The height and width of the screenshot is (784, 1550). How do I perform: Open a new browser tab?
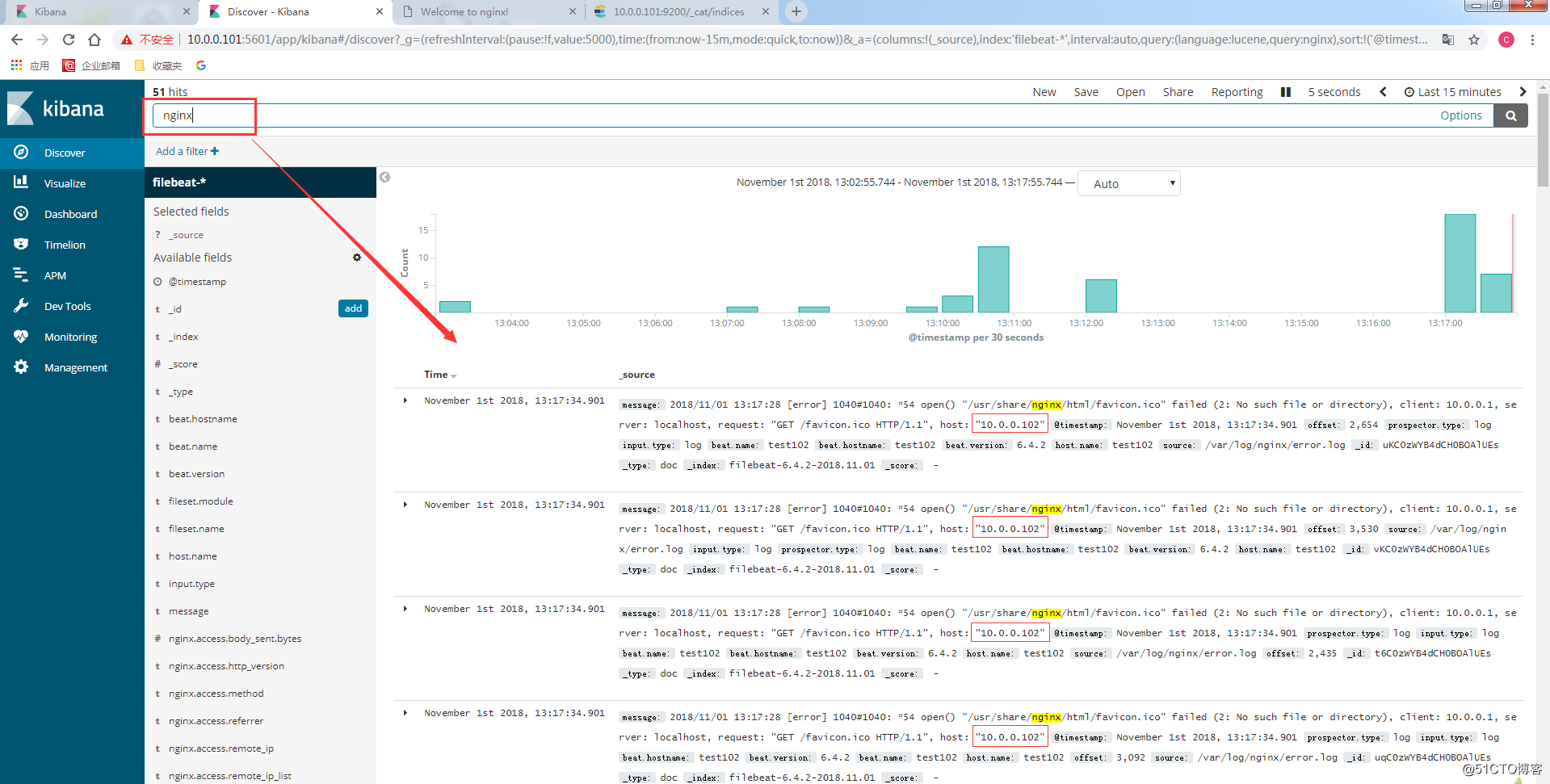point(796,11)
